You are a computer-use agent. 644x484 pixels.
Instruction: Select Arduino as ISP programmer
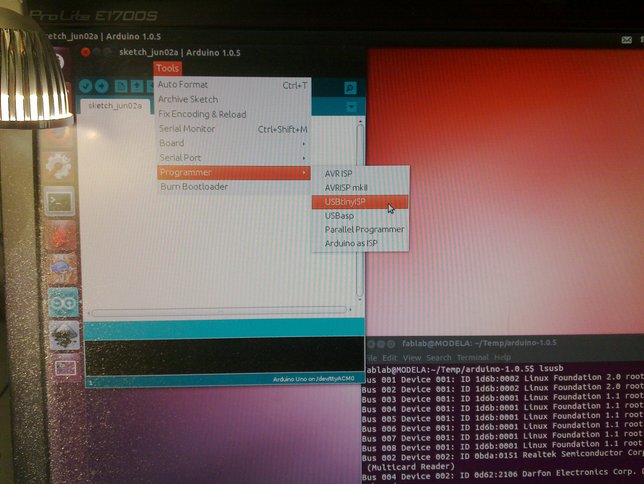tap(360, 244)
